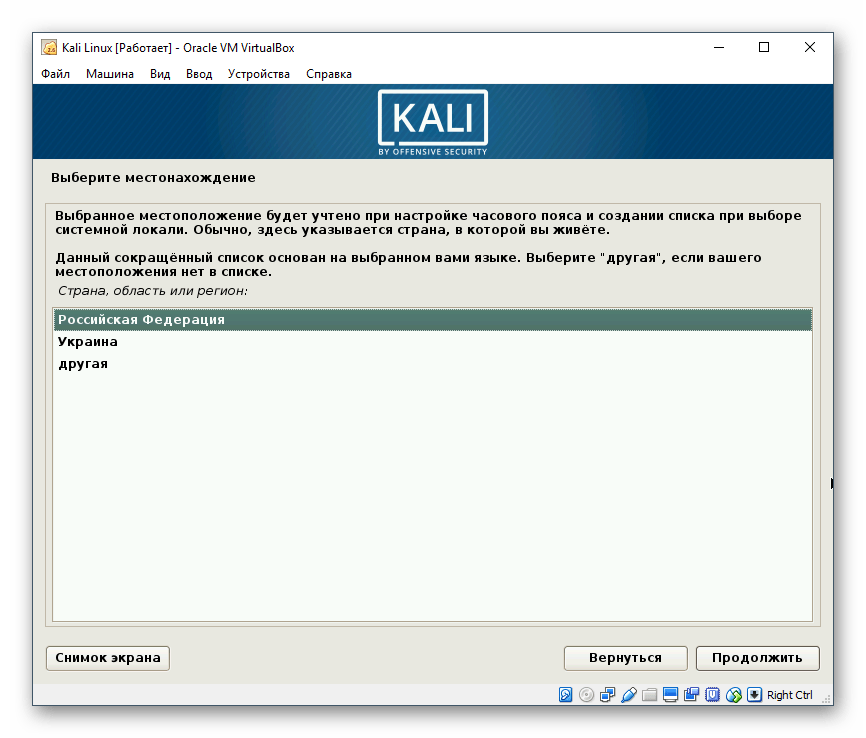Open shared folders status icon
Viewport: 866px width, 738px height.
point(648,694)
